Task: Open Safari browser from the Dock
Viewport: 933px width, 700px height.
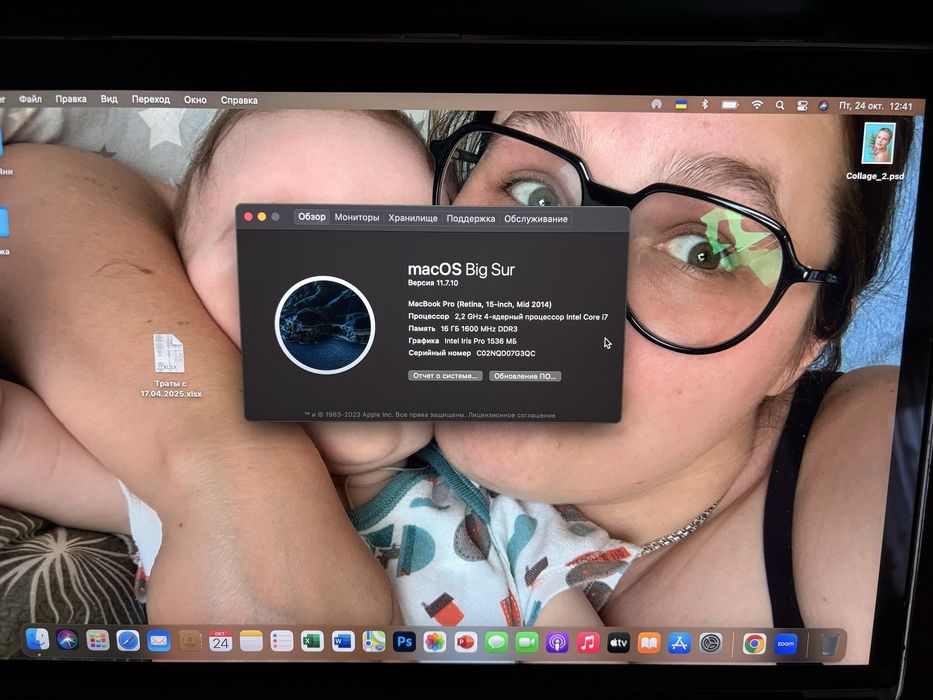Action: [128, 641]
